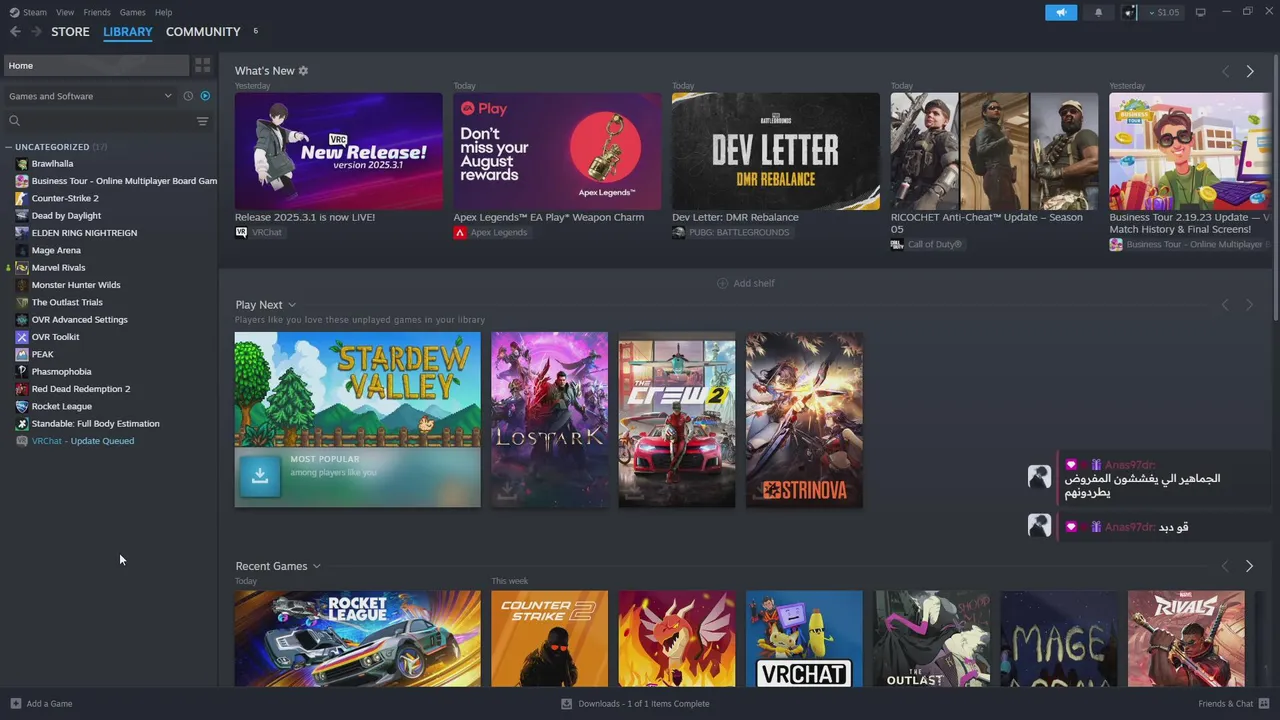Enter Big Picture mode via monitor icon
Image resolution: width=1280 pixels, height=720 pixels.
pyautogui.click(x=1201, y=12)
